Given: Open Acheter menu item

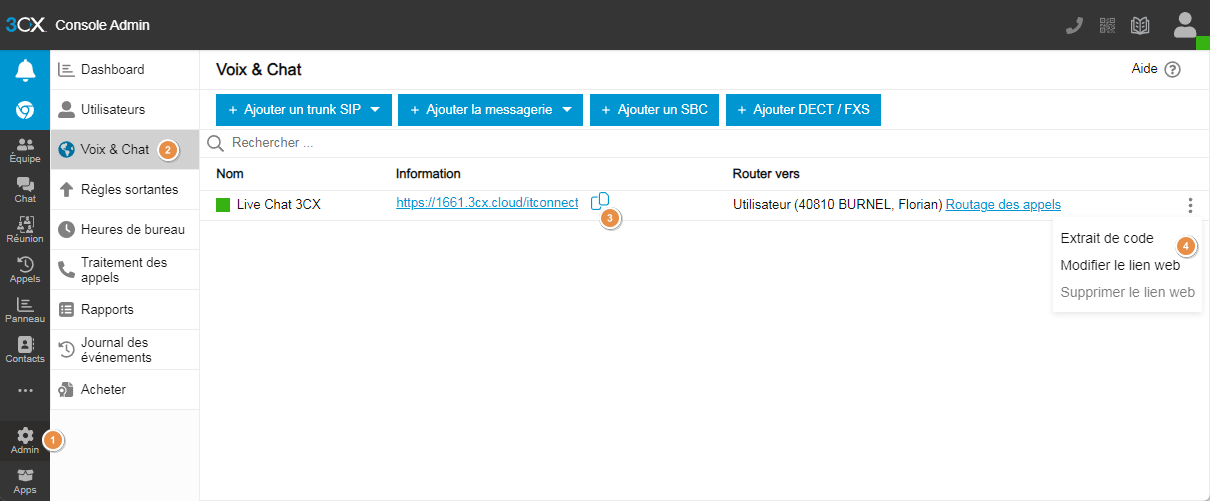Looking at the screenshot, I should coord(125,389).
